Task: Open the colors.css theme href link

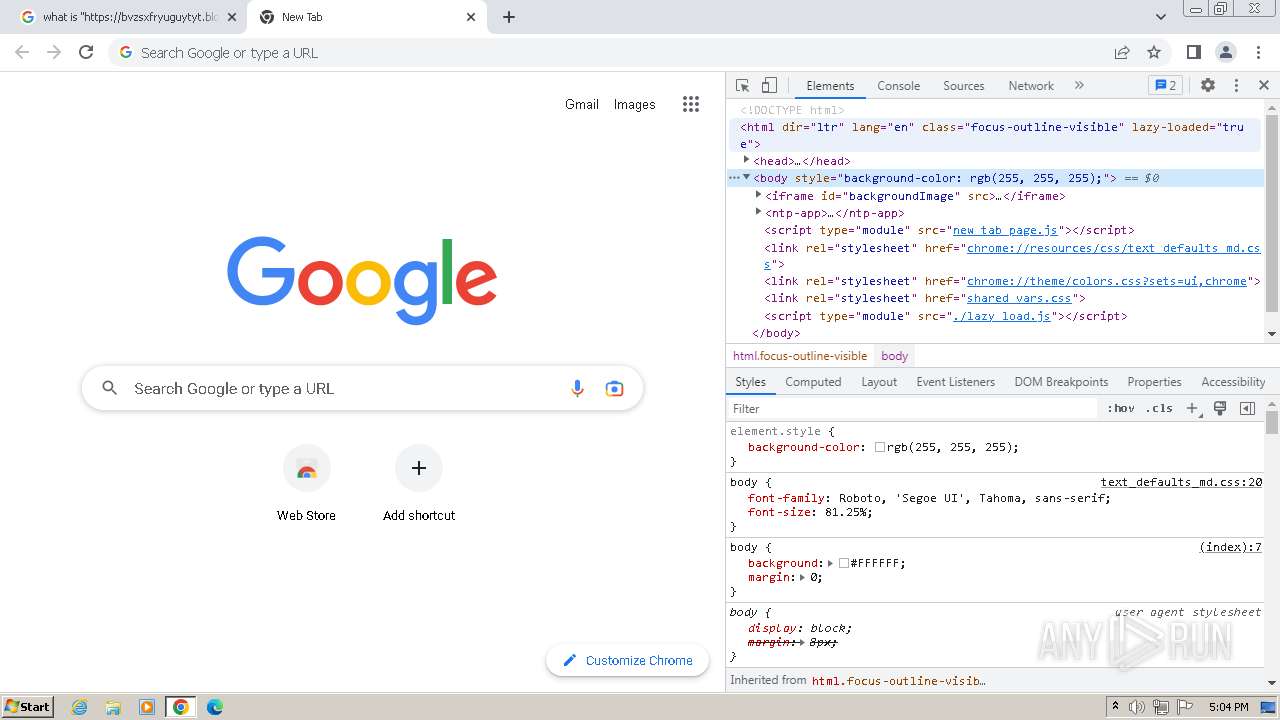Action: point(1107,281)
